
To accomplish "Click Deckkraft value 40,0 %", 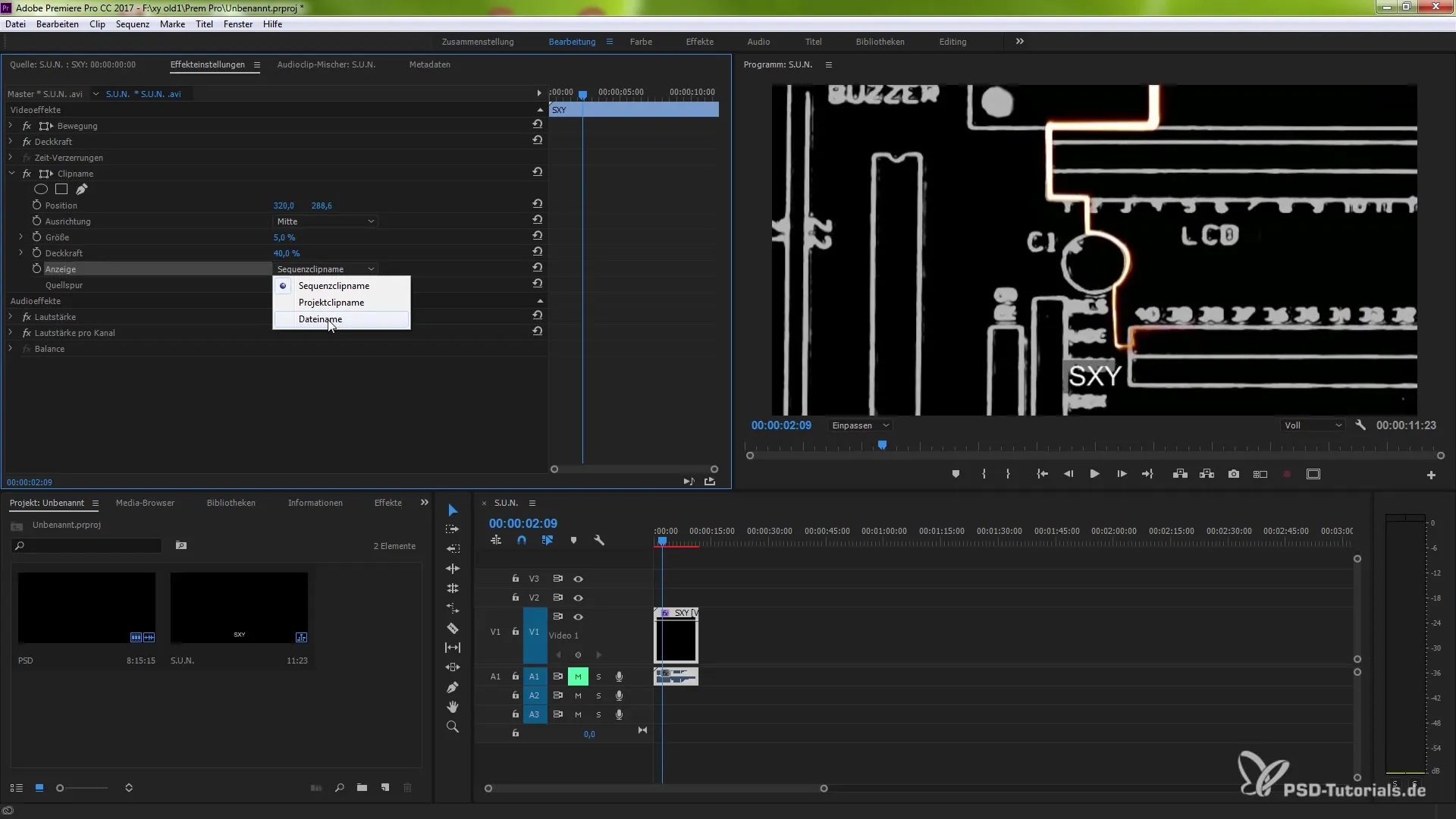I will (287, 253).
